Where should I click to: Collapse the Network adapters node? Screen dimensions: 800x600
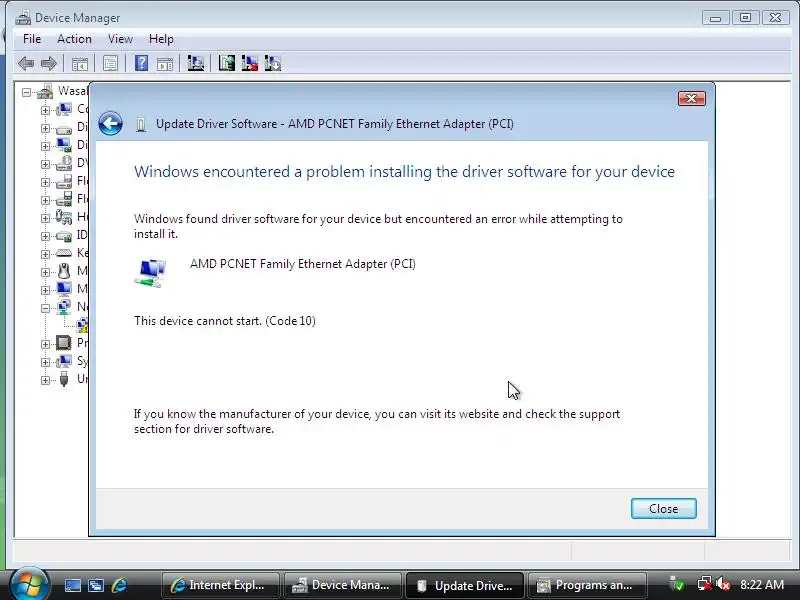click(x=45, y=308)
